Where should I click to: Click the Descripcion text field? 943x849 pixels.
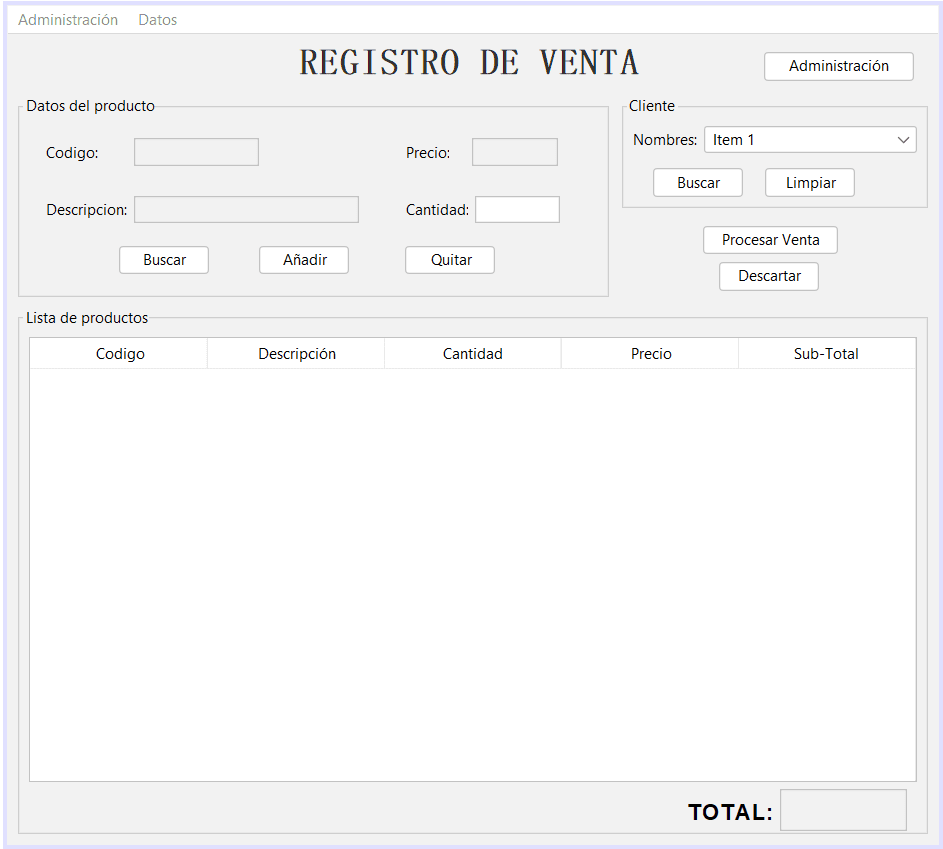click(246, 209)
